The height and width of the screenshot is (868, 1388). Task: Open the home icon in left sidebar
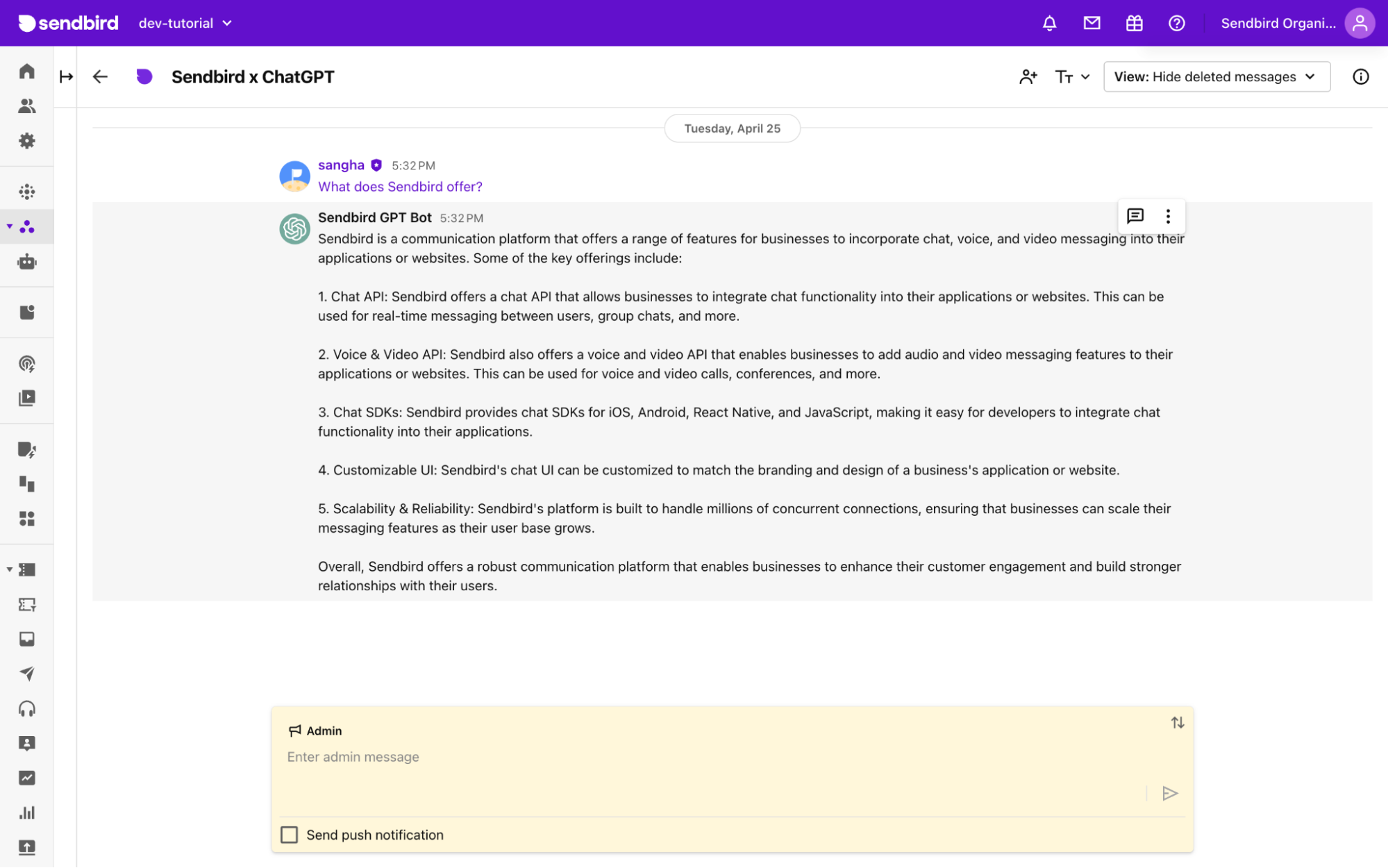coord(26,72)
